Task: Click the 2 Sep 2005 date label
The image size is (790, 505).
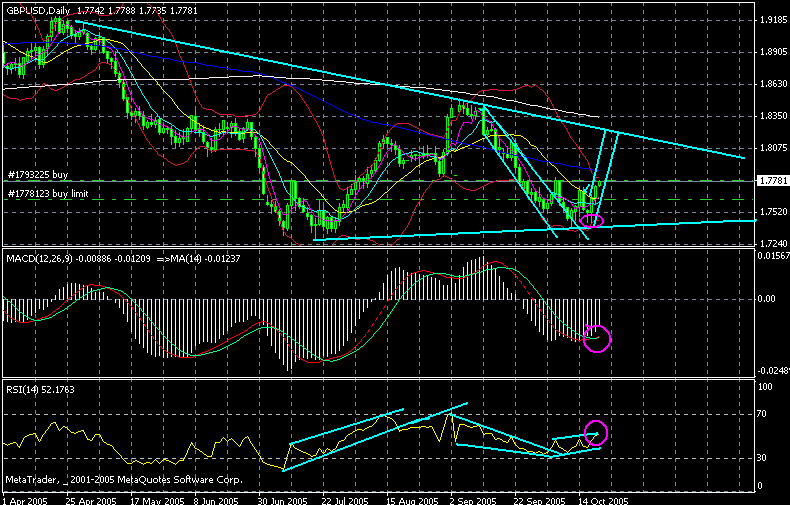Action: coord(473,500)
